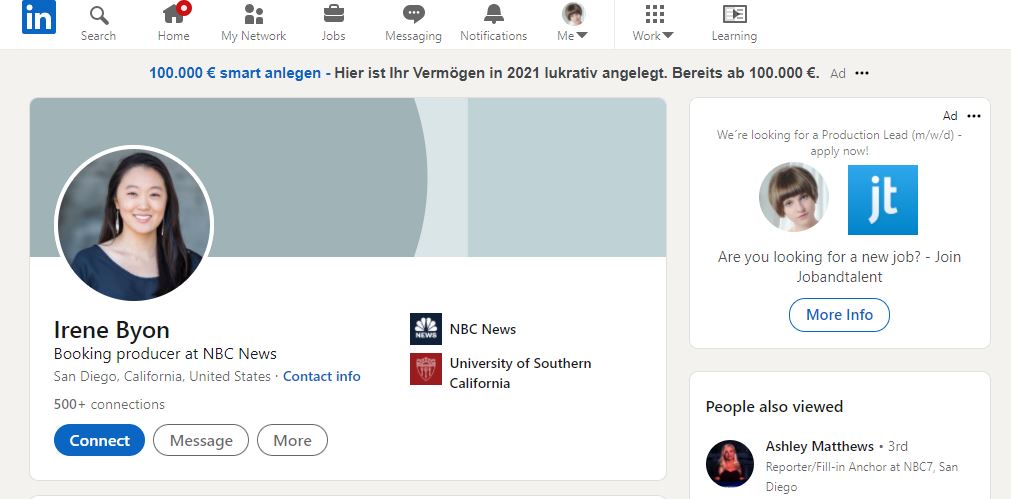Open the Search magnifier icon
This screenshot has height=499, width=1011.
[x=98, y=15]
